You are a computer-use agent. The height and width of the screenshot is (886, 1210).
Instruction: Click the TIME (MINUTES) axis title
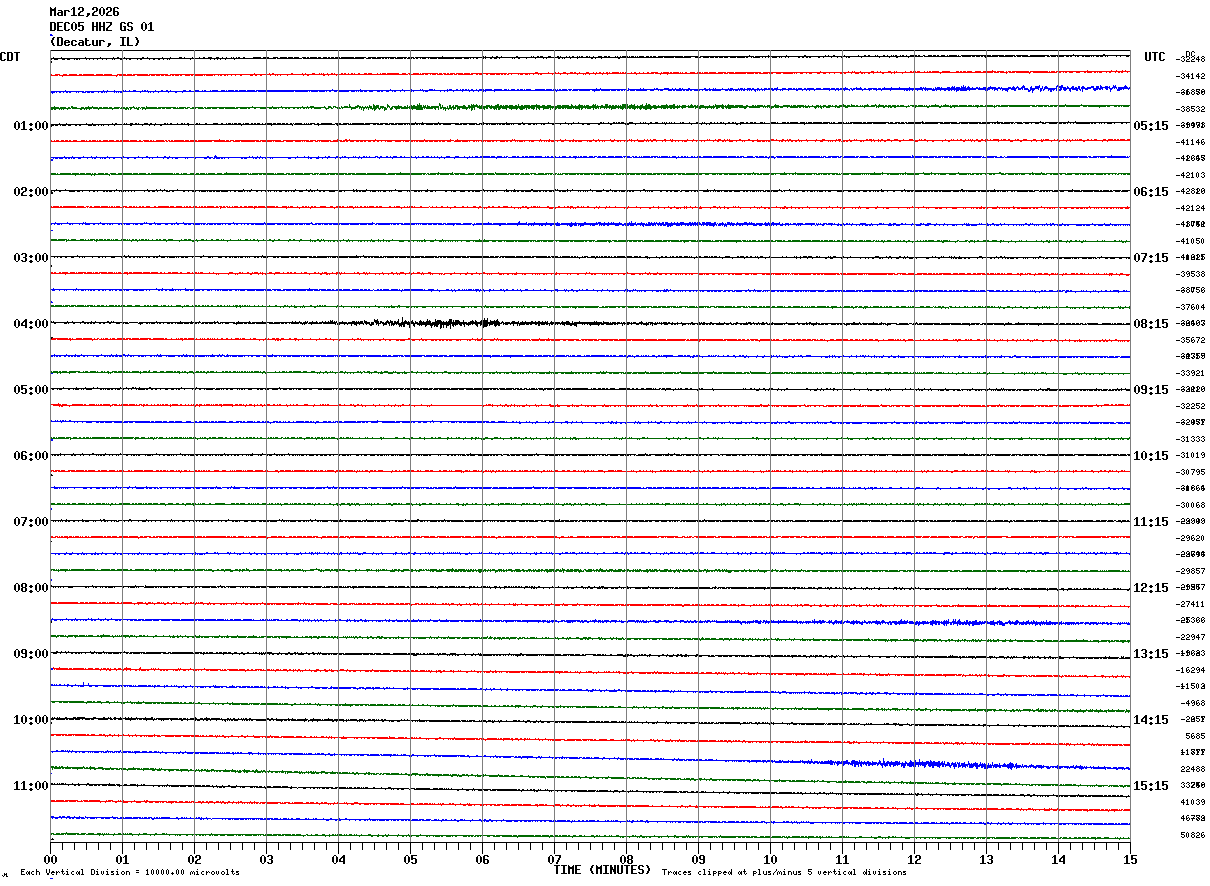pos(602,870)
